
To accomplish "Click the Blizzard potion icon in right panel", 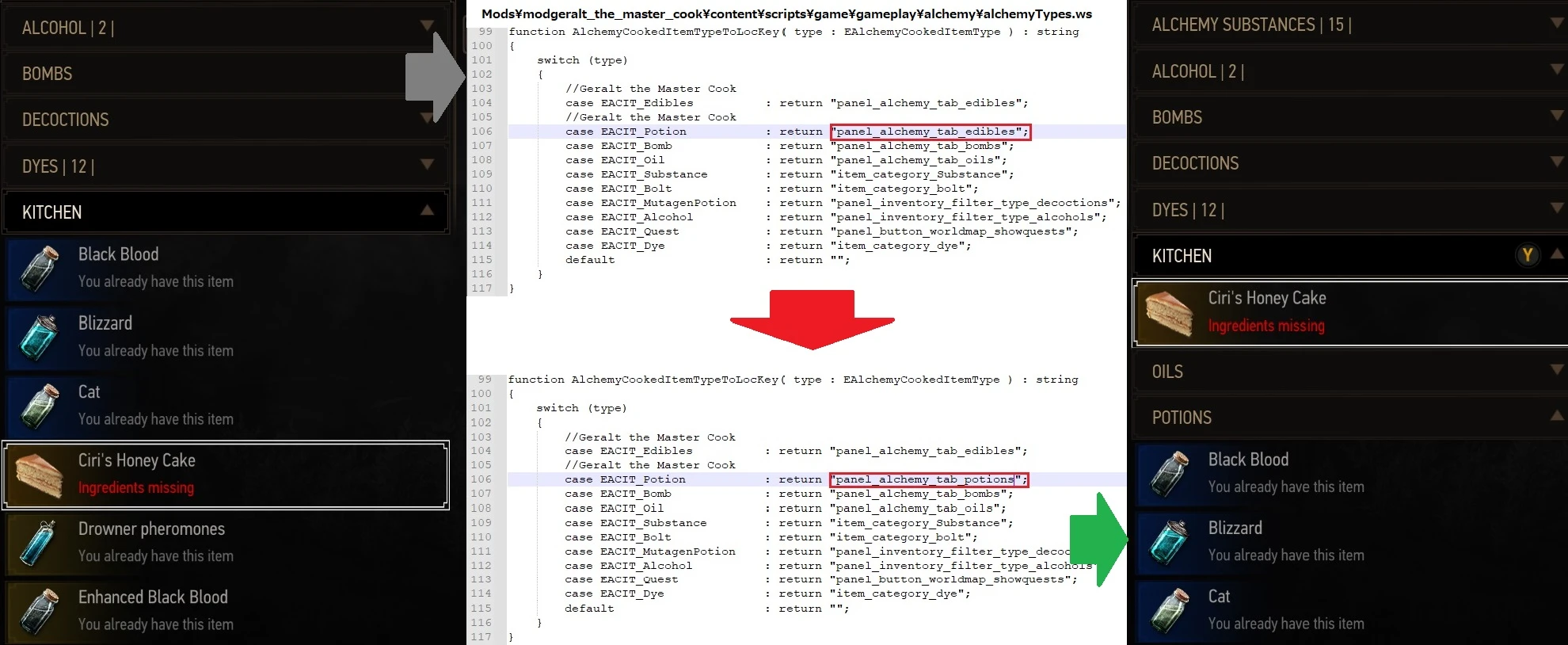I will point(1170,542).
